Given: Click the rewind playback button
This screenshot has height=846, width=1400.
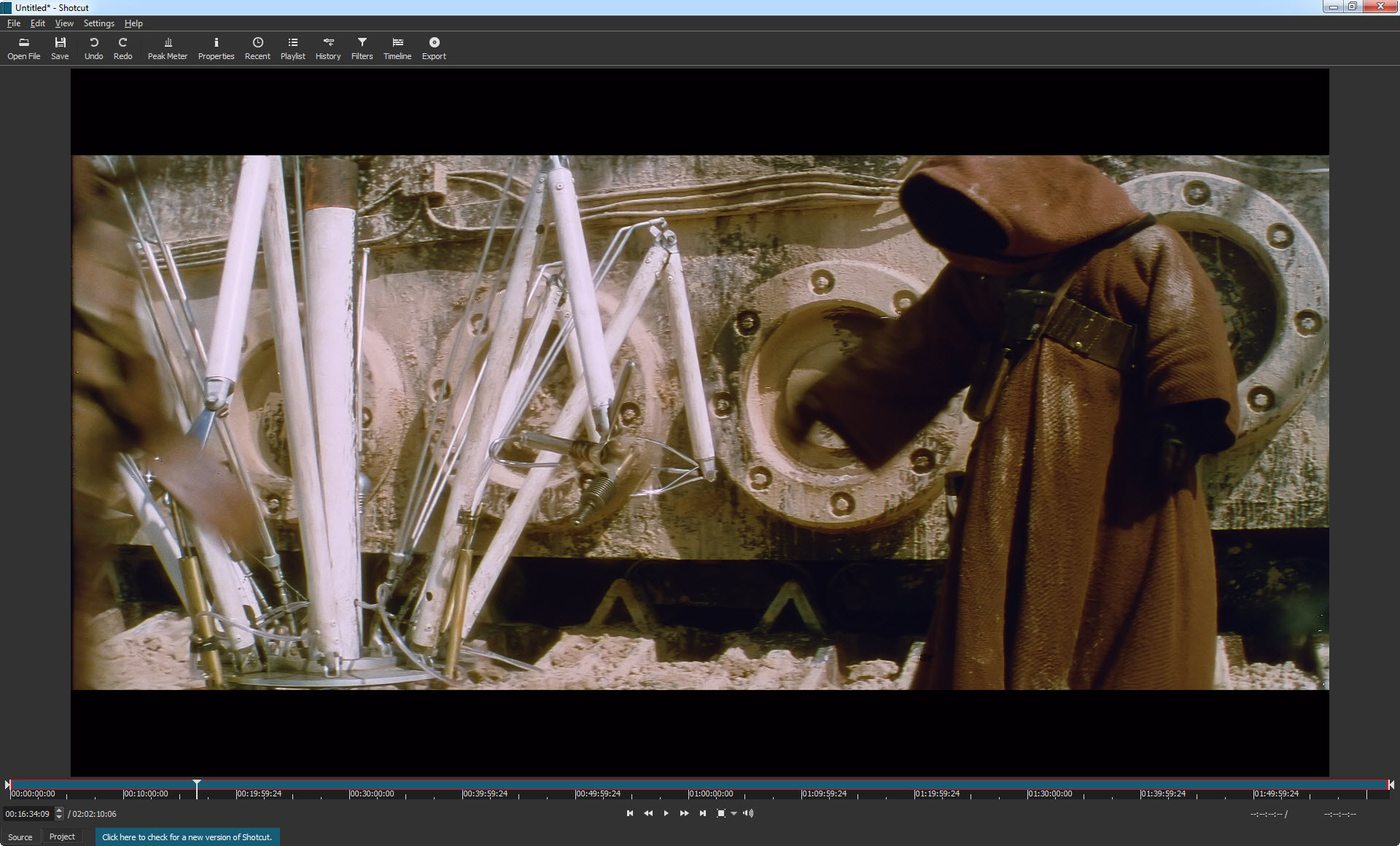Looking at the screenshot, I should 648,813.
